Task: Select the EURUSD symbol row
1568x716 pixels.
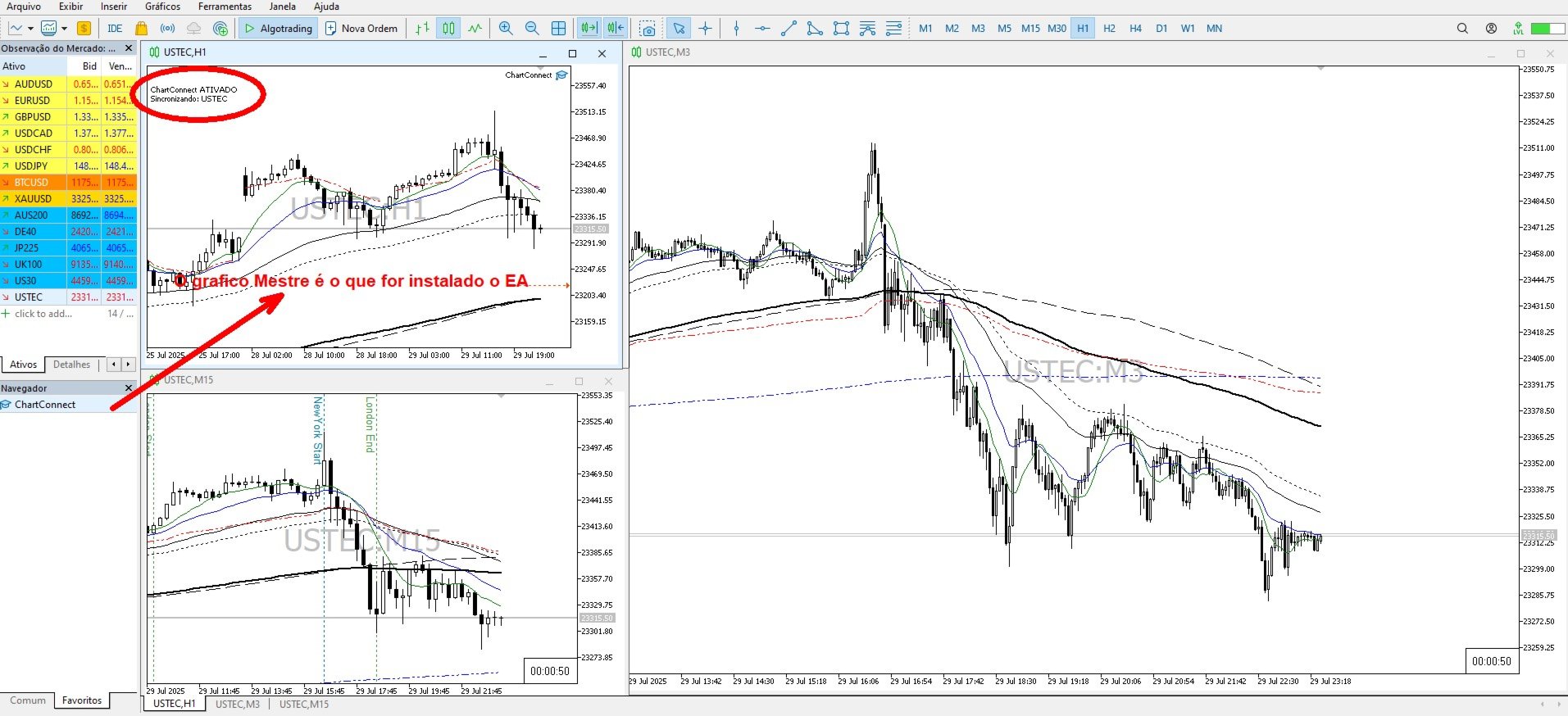Action: (67, 101)
